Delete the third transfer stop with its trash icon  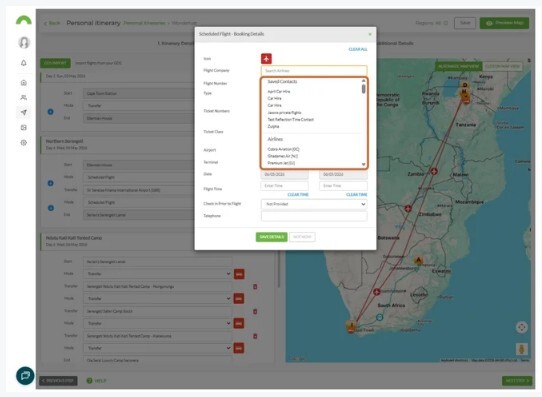pos(255,336)
